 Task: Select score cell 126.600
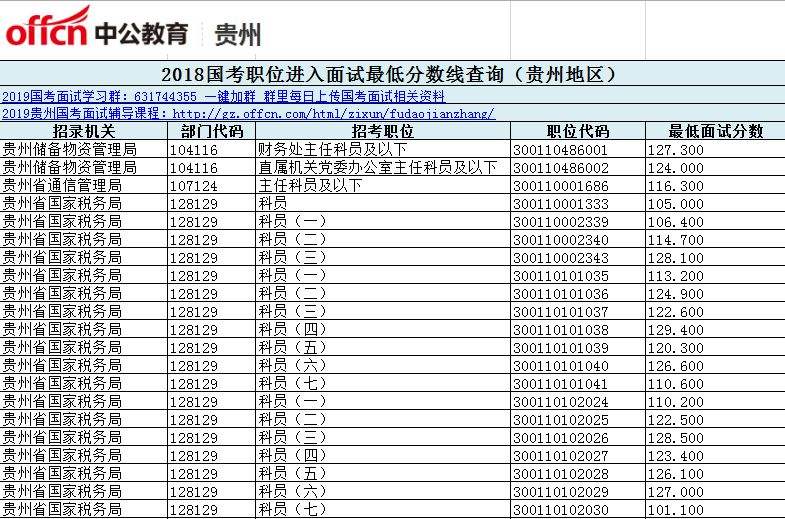coord(715,365)
